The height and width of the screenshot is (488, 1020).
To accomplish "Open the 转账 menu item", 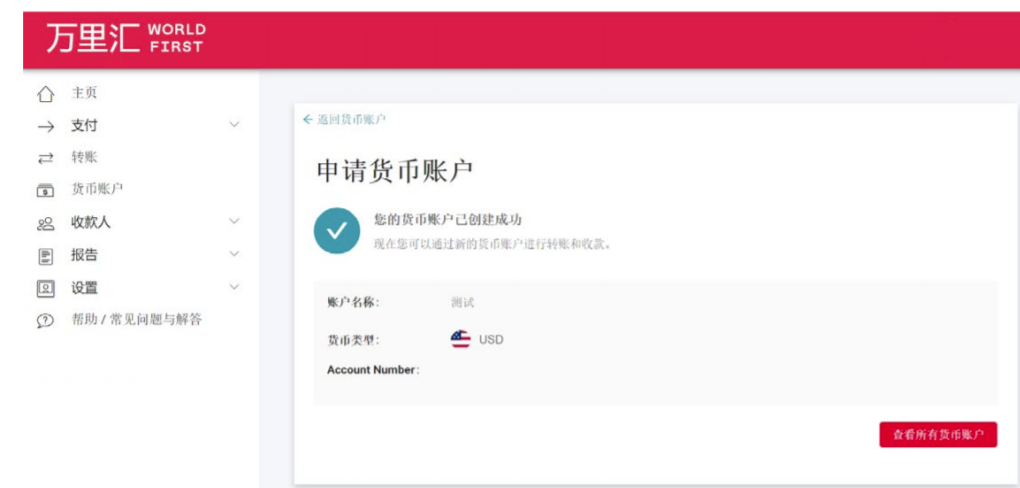I will click(84, 157).
